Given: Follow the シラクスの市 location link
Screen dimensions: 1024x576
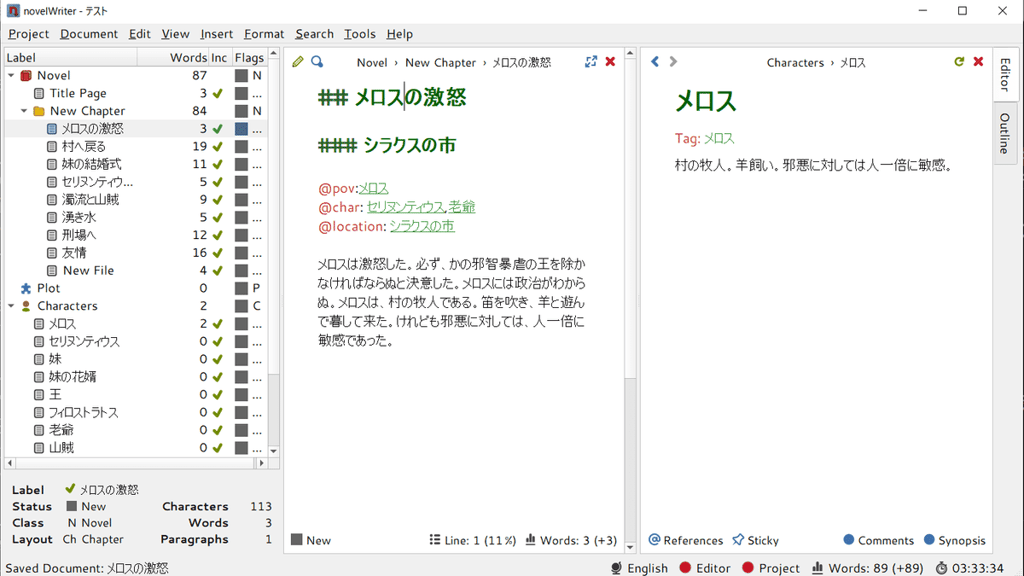Looking at the screenshot, I should [422, 226].
